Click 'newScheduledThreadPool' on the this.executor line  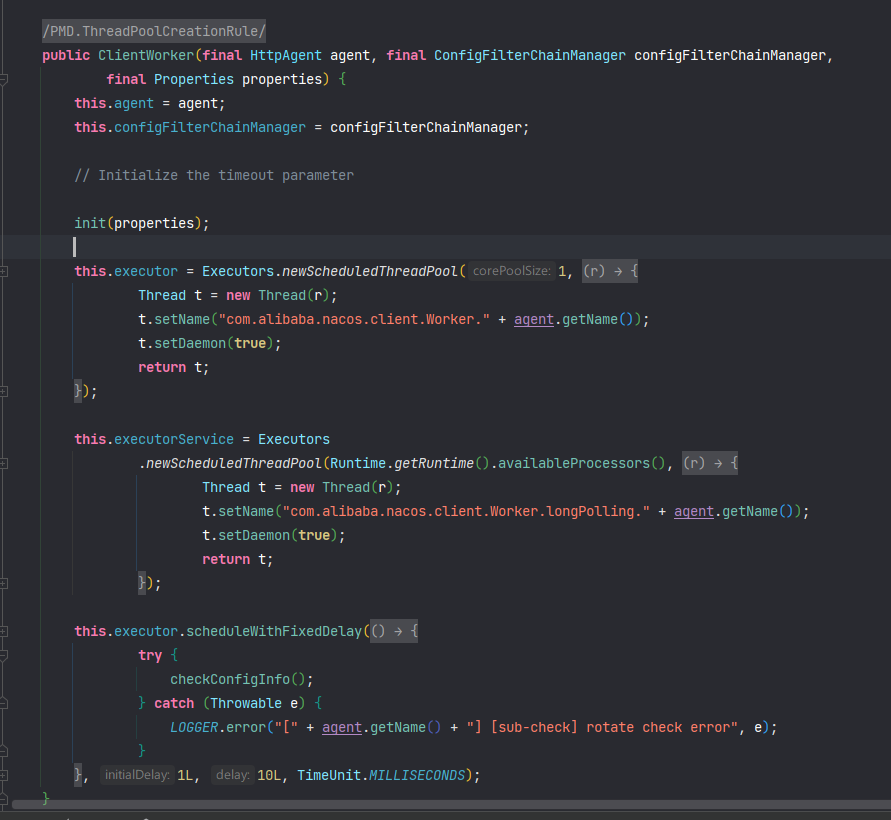click(370, 271)
